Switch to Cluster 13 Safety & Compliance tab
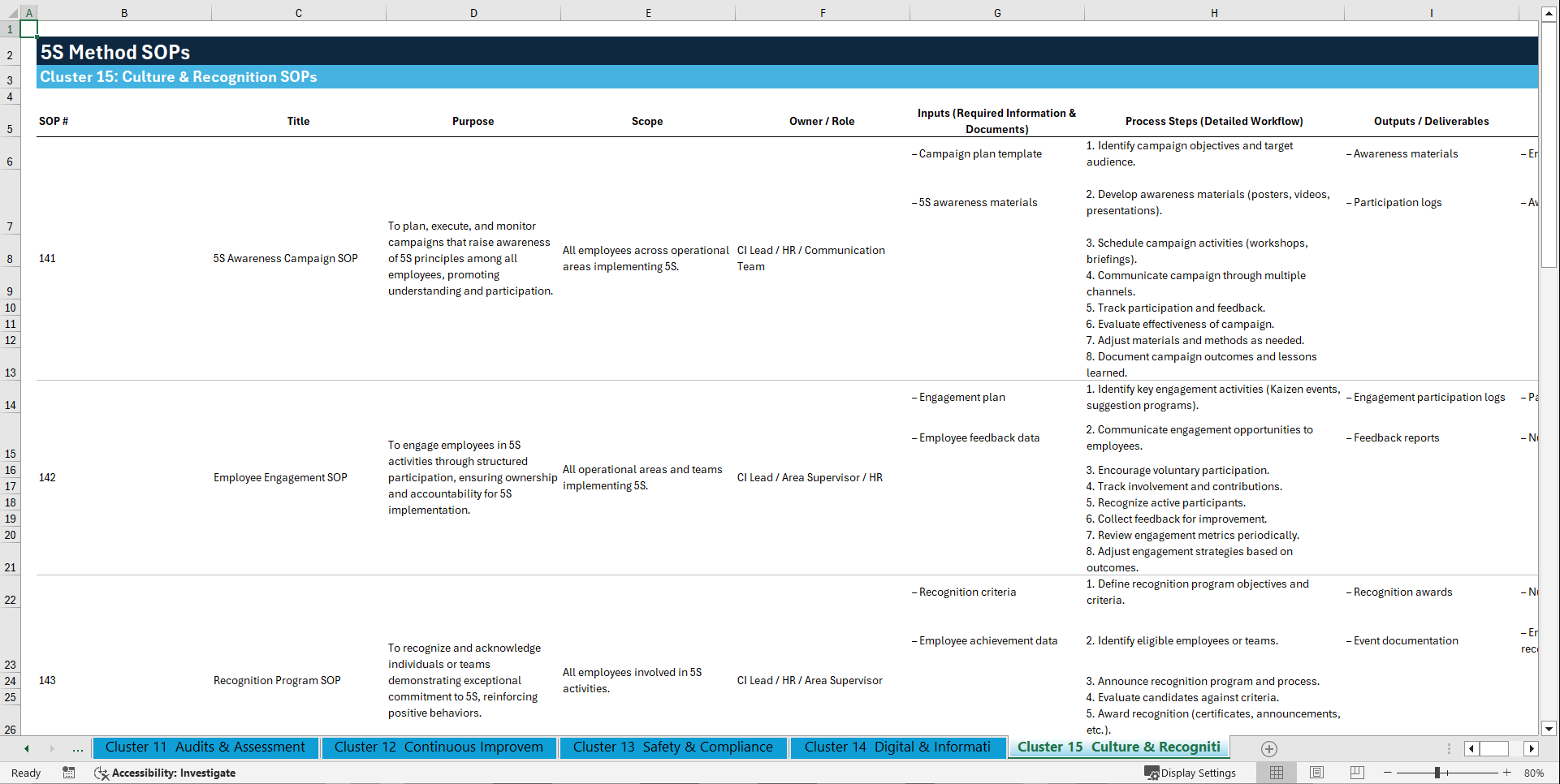 click(x=672, y=747)
